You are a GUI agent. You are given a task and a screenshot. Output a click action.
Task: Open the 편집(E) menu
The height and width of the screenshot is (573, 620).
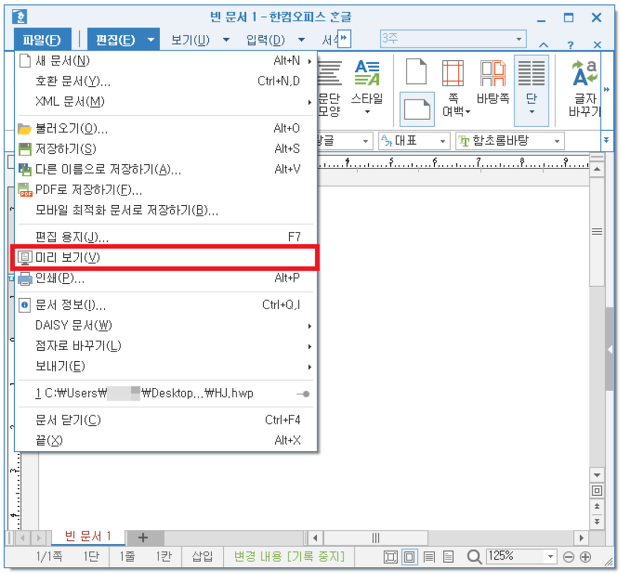coord(115,39)
